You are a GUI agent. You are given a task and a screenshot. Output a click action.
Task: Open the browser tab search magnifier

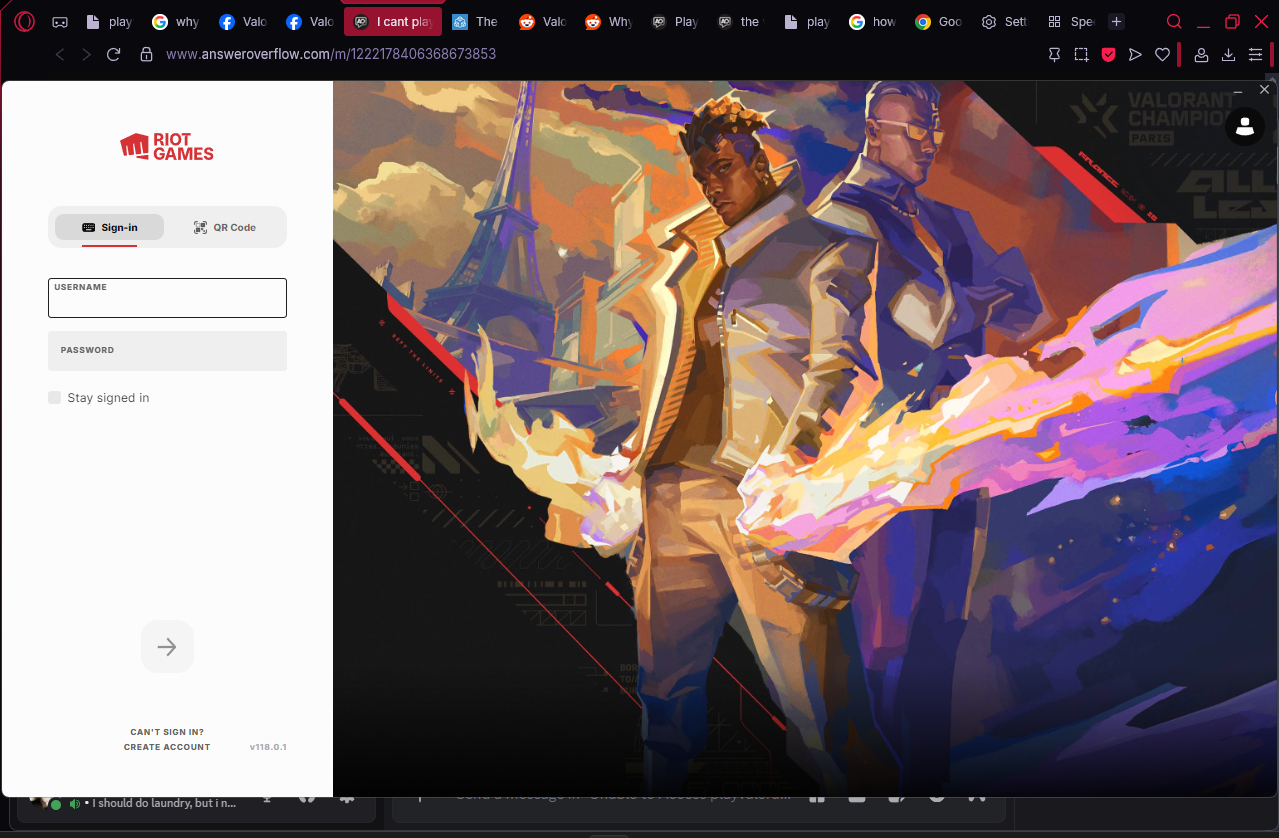1175,22
